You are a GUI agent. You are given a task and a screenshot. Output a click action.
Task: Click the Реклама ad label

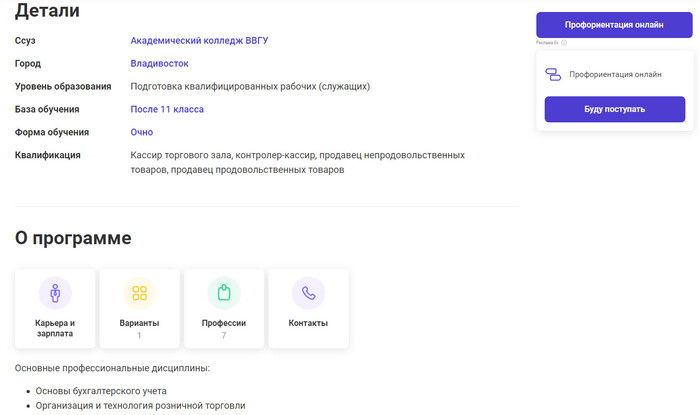point(547,43)
